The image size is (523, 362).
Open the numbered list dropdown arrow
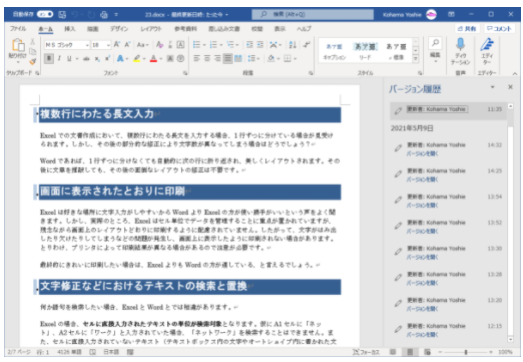221,45
